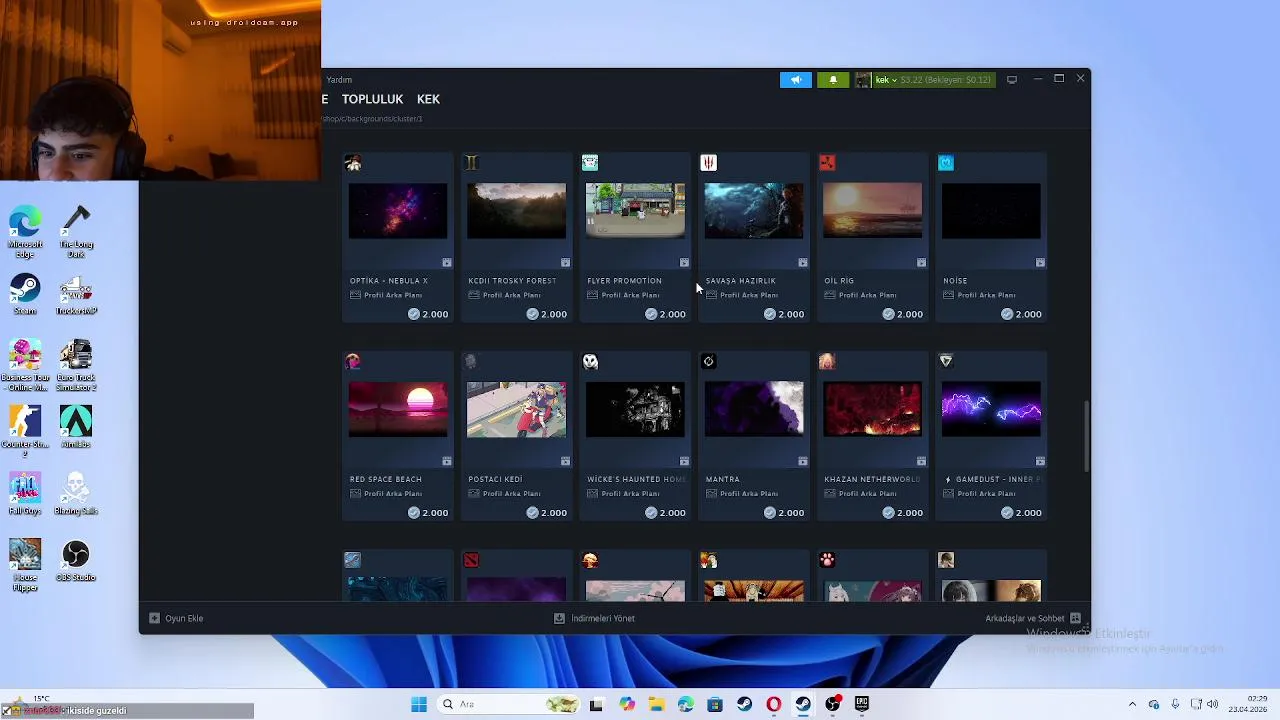Open Fall Guys desktop shortcut
1280x720 pixels.
click(x=25, y=494)
